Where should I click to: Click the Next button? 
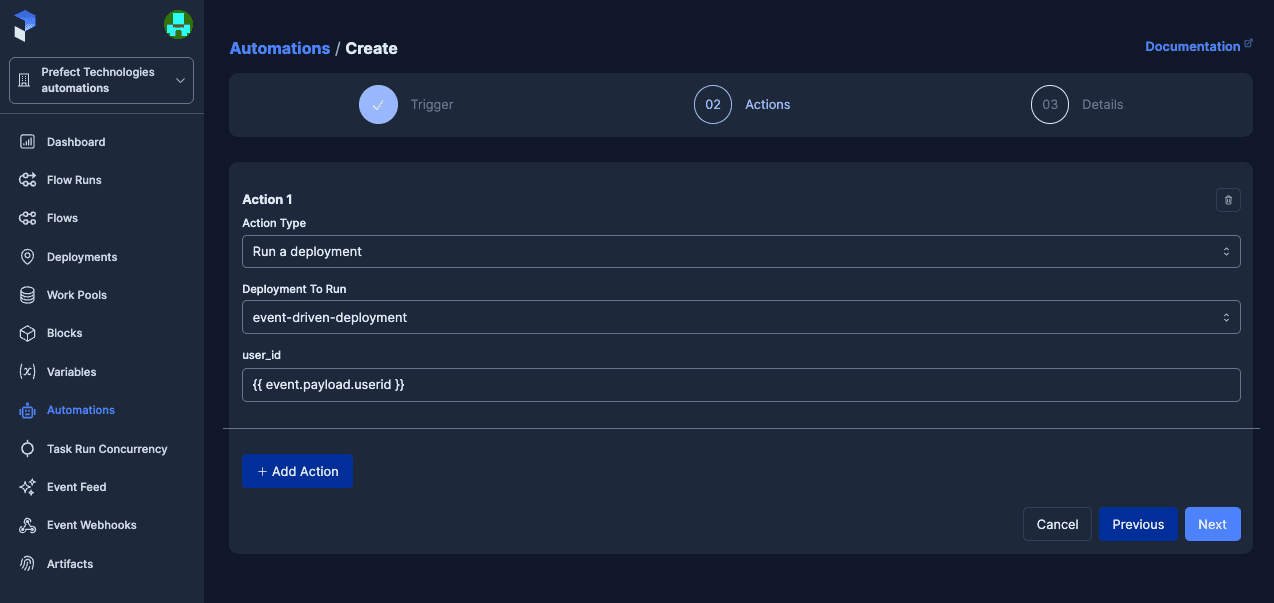point(1212,524)
